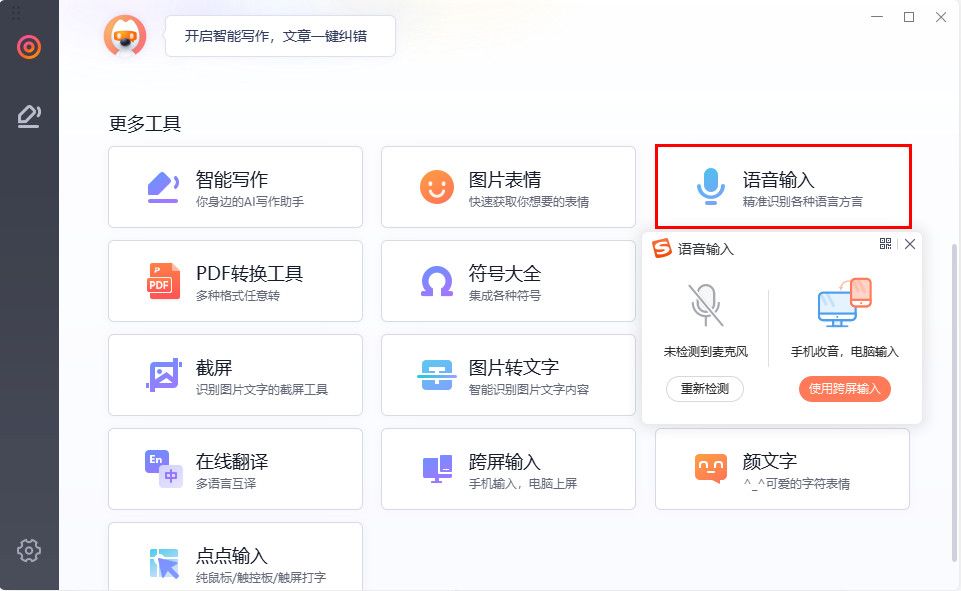Open the 符号大全 symbols card
The width and height of the screenshot is (961, 591).
pos(508,281)
